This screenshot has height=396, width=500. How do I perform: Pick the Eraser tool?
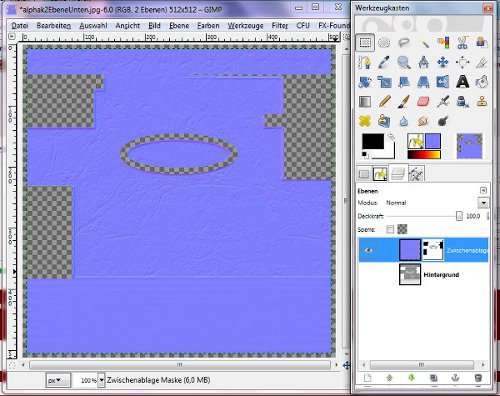click(x=423, y=101)
